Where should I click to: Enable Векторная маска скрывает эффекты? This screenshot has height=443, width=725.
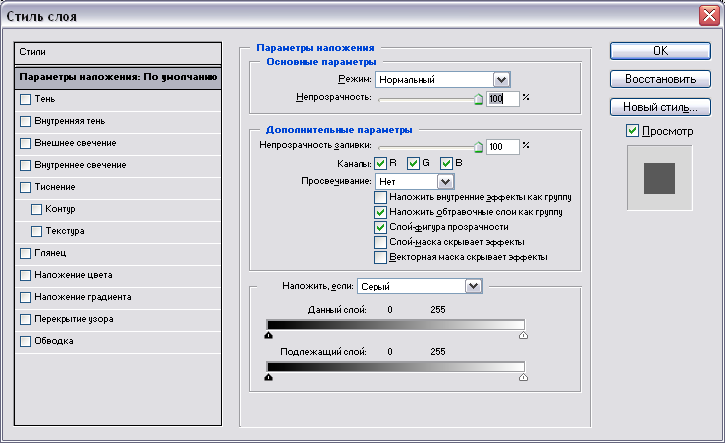pos(380,258)
